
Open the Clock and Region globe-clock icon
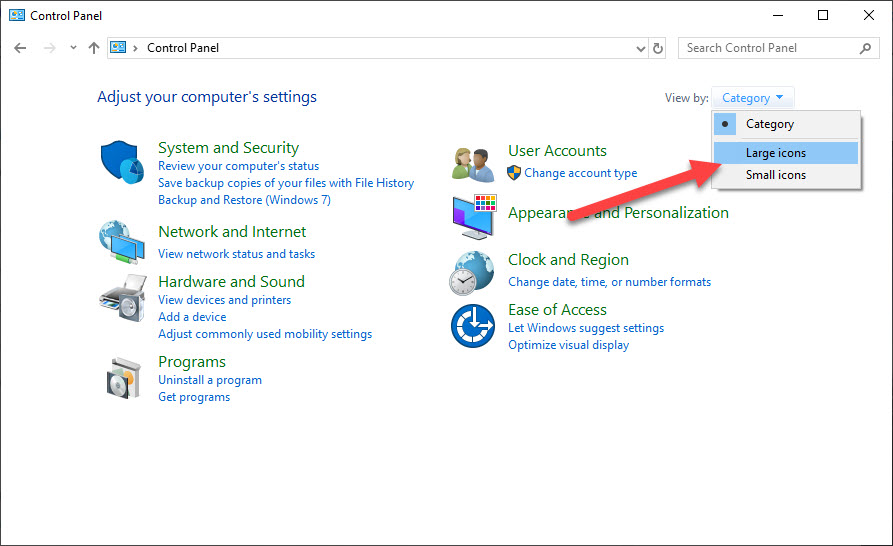472,273
